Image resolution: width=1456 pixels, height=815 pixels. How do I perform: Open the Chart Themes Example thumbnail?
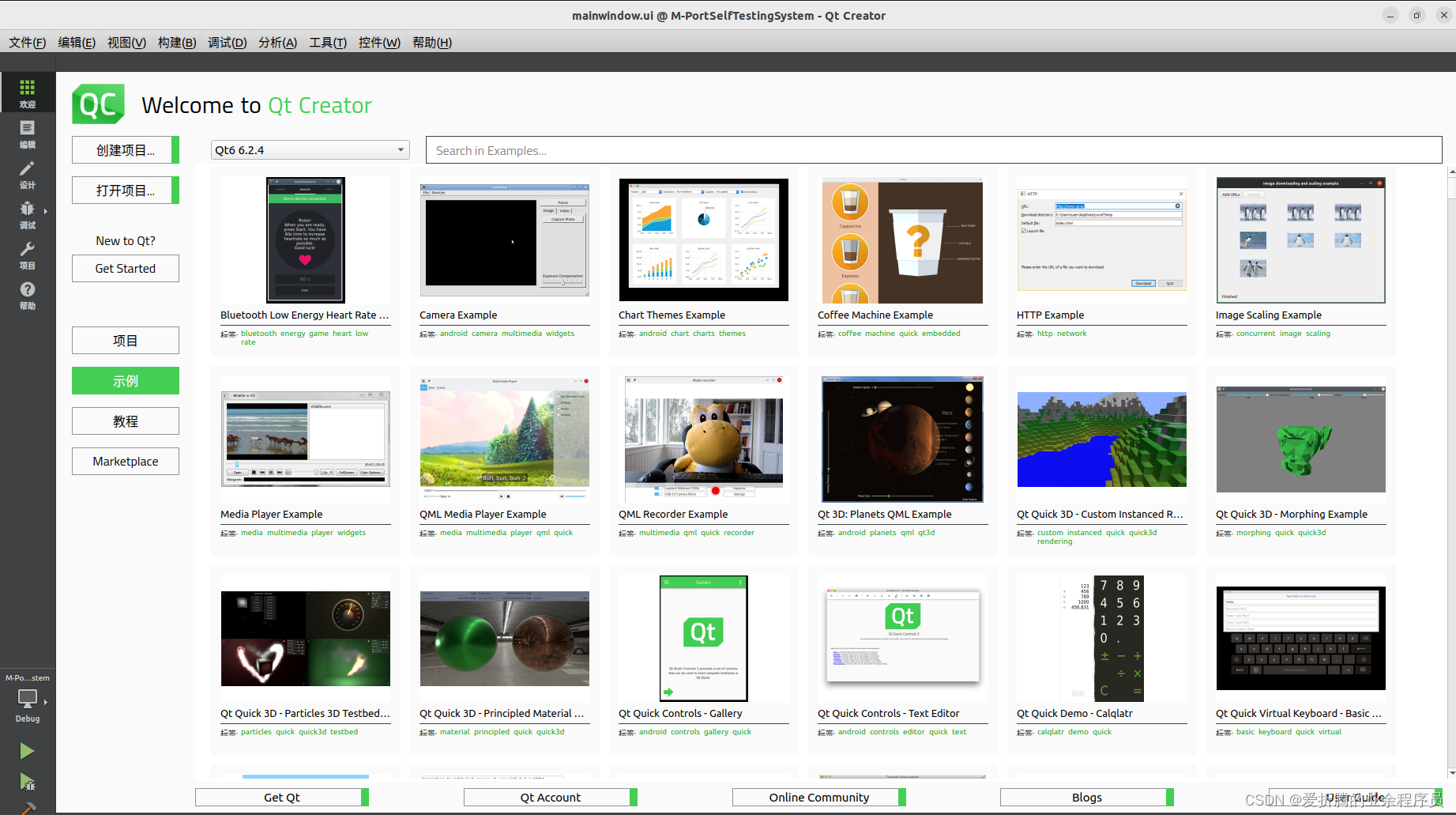pyautogui.click(x=704, y=240)
